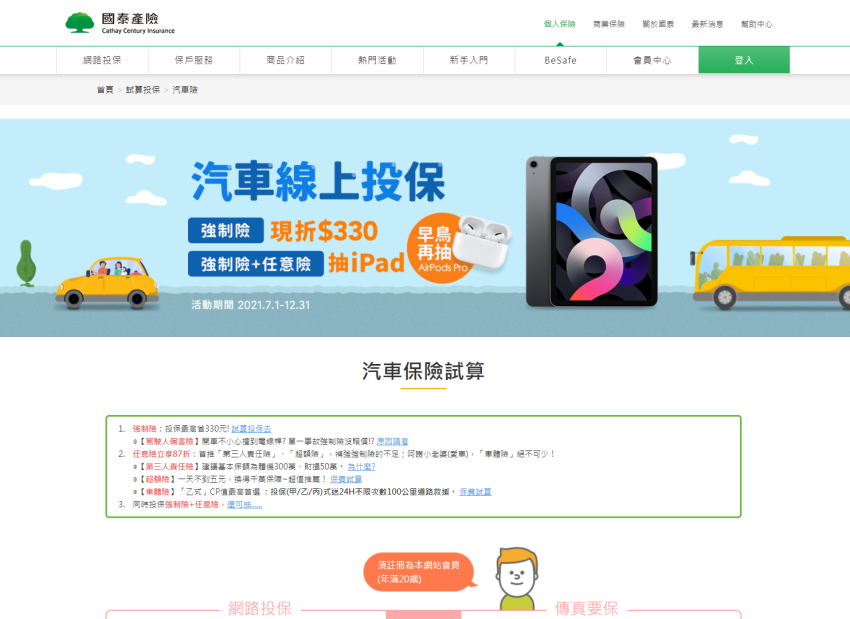Click the 傳真要保 section heading

[x=587, y=608]
